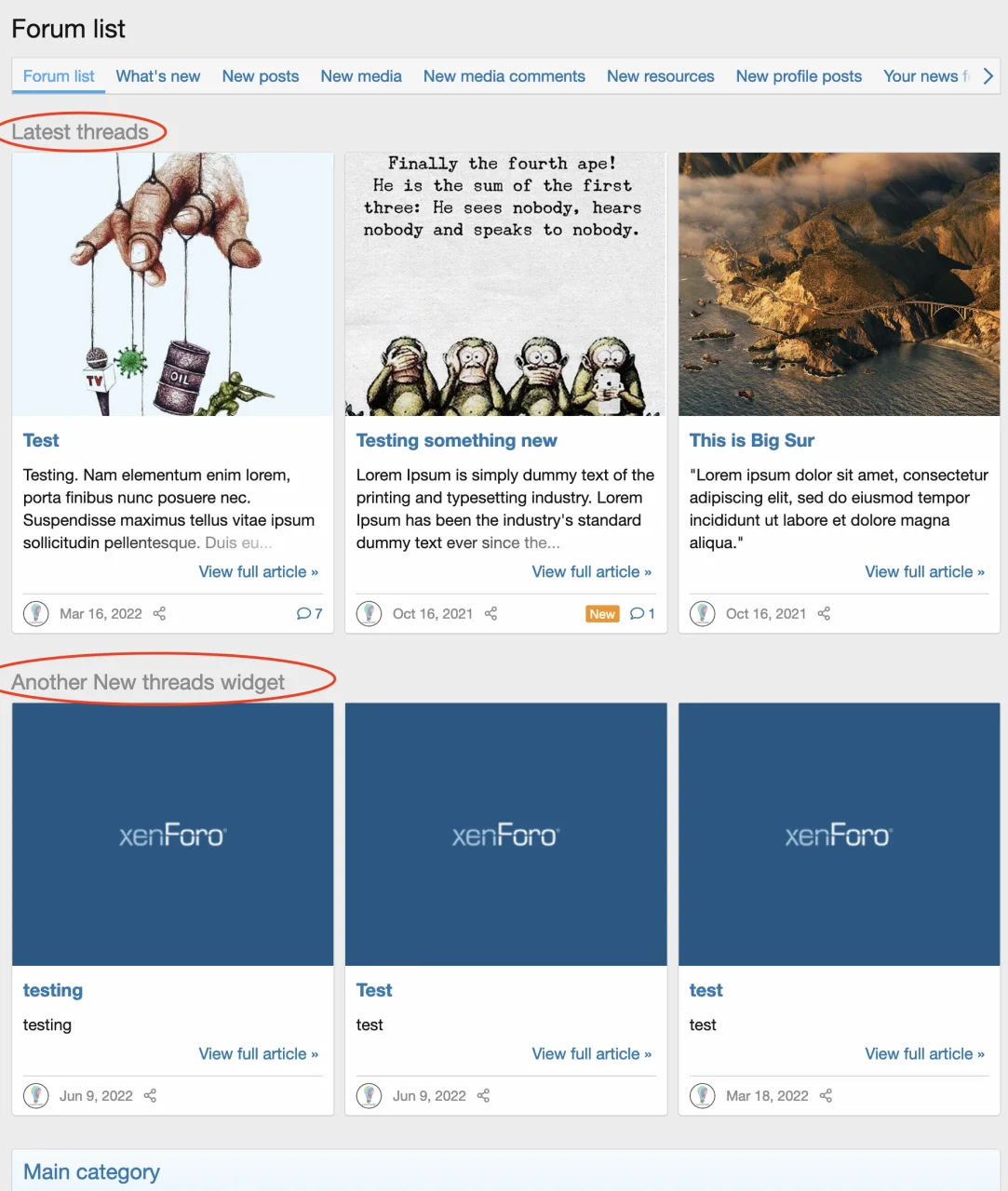1008x1191 pixels.
Task: Click author avatar on This is Big Sur card
Action: 702,614
